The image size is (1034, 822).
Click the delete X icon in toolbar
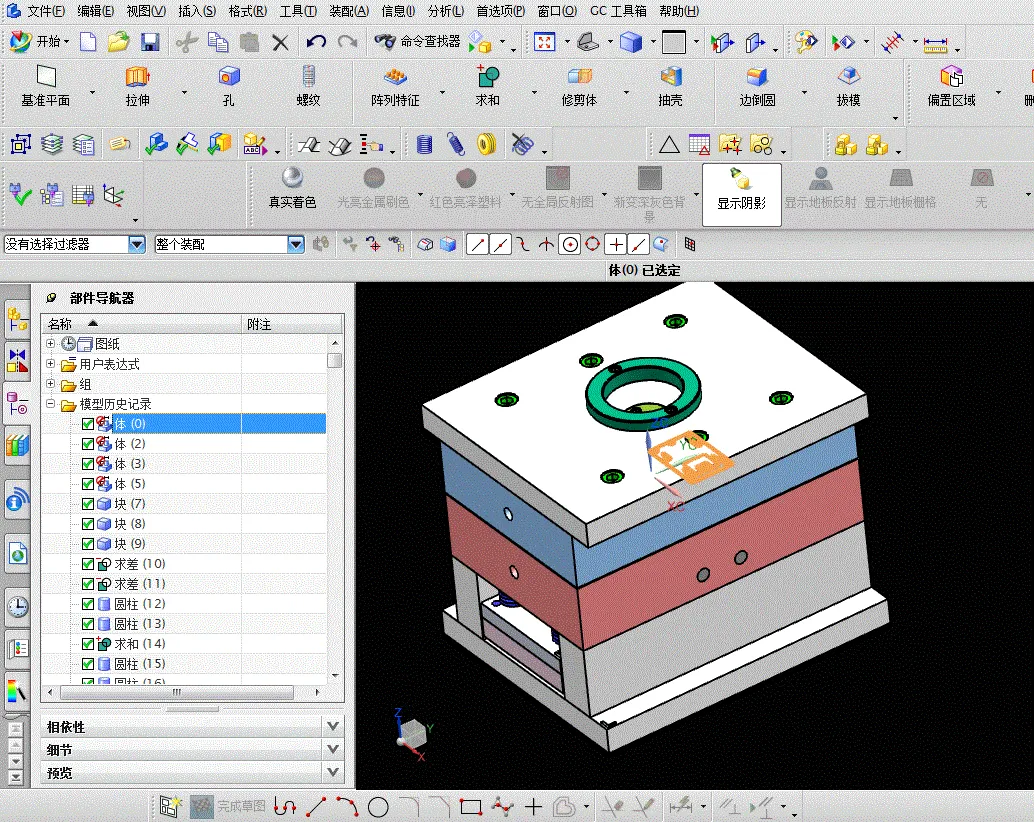[280, 43]
